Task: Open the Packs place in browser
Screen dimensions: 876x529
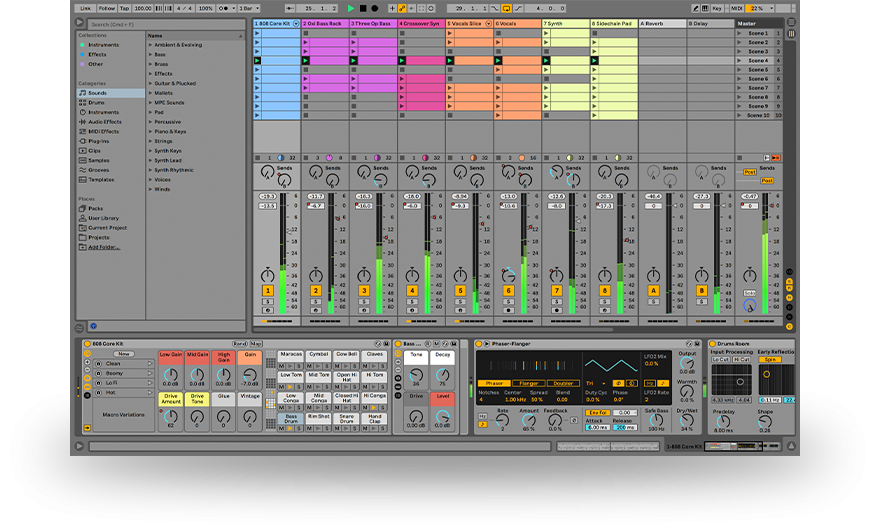Action: click(95, 208)
